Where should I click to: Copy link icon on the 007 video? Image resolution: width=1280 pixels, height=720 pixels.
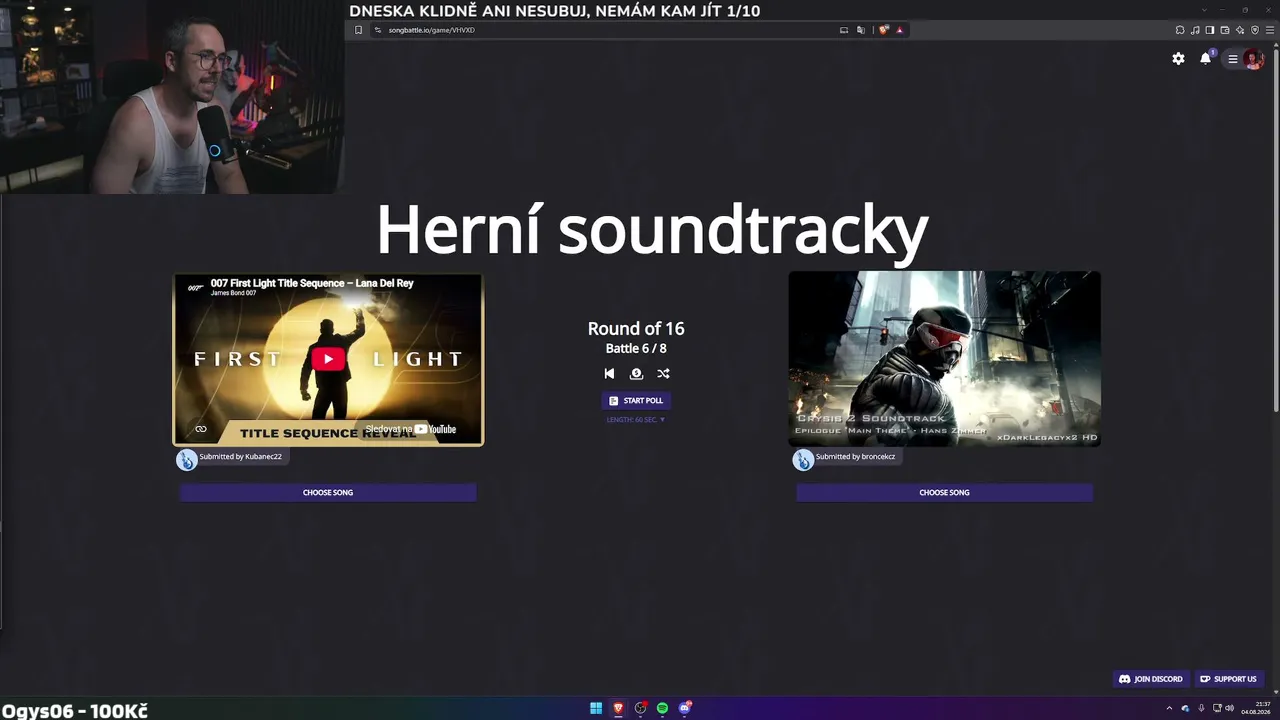click(200, 429)
